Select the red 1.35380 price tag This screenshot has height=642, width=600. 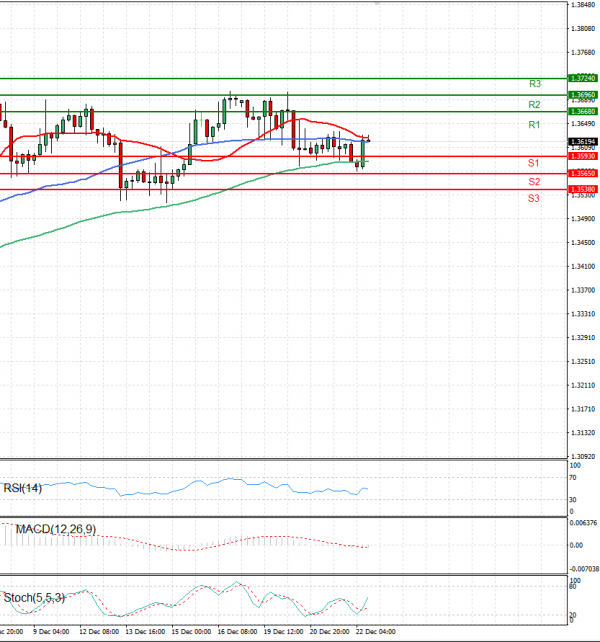[583, 189]
